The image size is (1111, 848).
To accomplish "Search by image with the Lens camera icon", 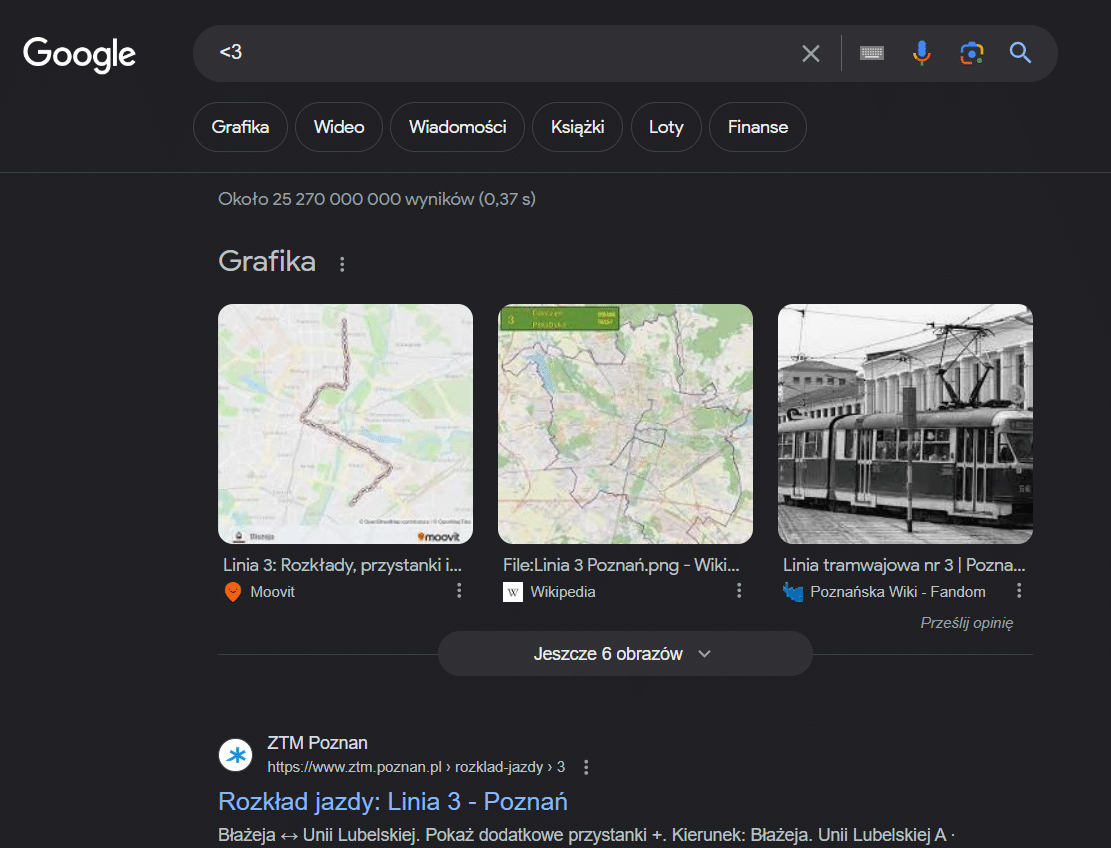I will click(971, 53).
